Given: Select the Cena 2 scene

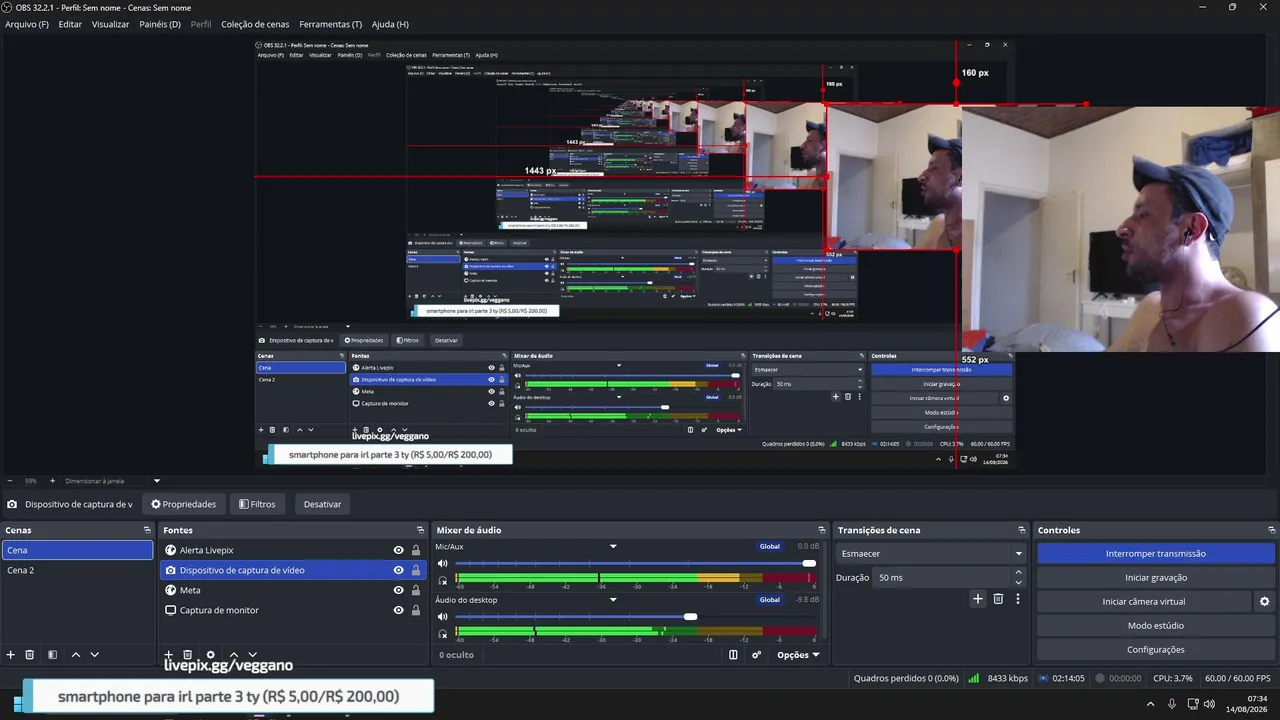Looking at the screenshot, I should pyautogui.click(x=77, y=570).
